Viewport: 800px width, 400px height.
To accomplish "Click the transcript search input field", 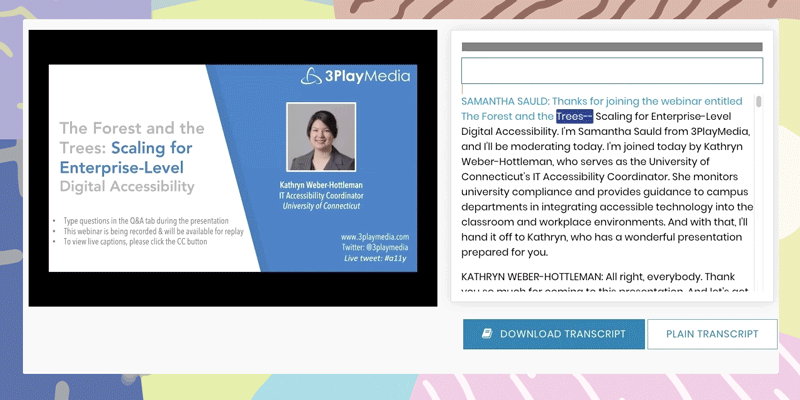I will (x=611, y=71).
